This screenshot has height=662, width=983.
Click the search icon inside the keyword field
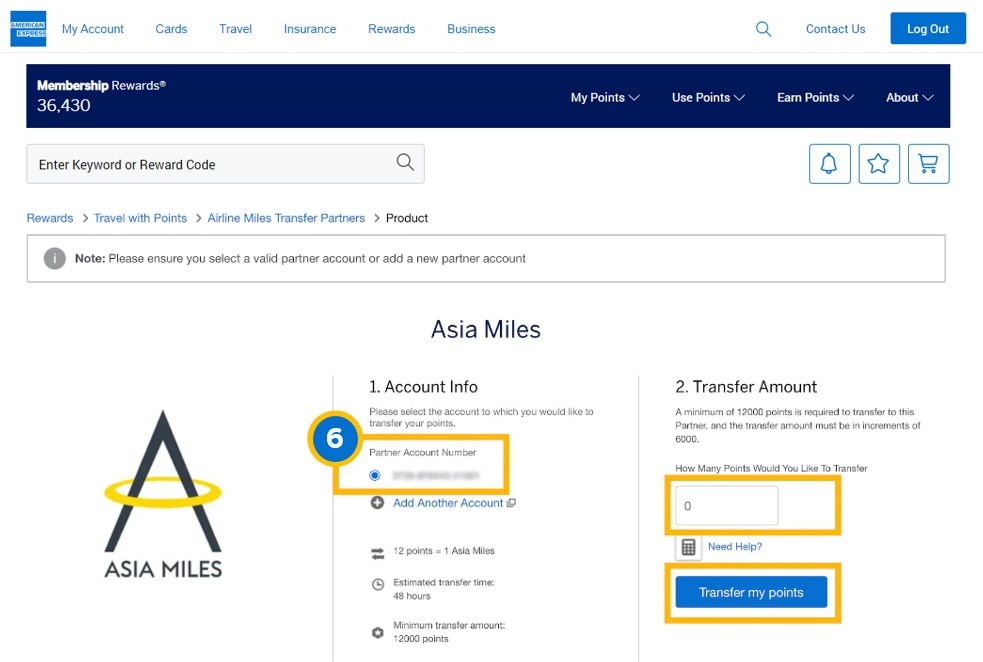tap(405, 163)
